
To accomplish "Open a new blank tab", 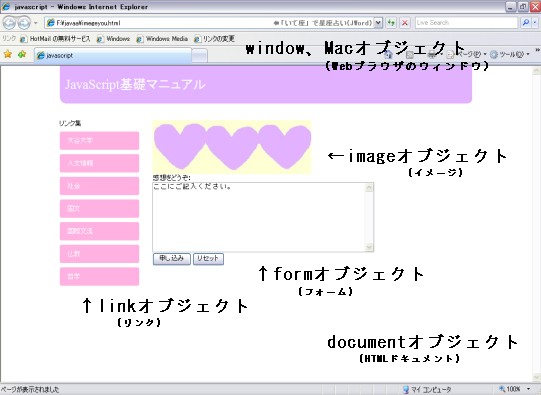I will click(x=199, y=56).
